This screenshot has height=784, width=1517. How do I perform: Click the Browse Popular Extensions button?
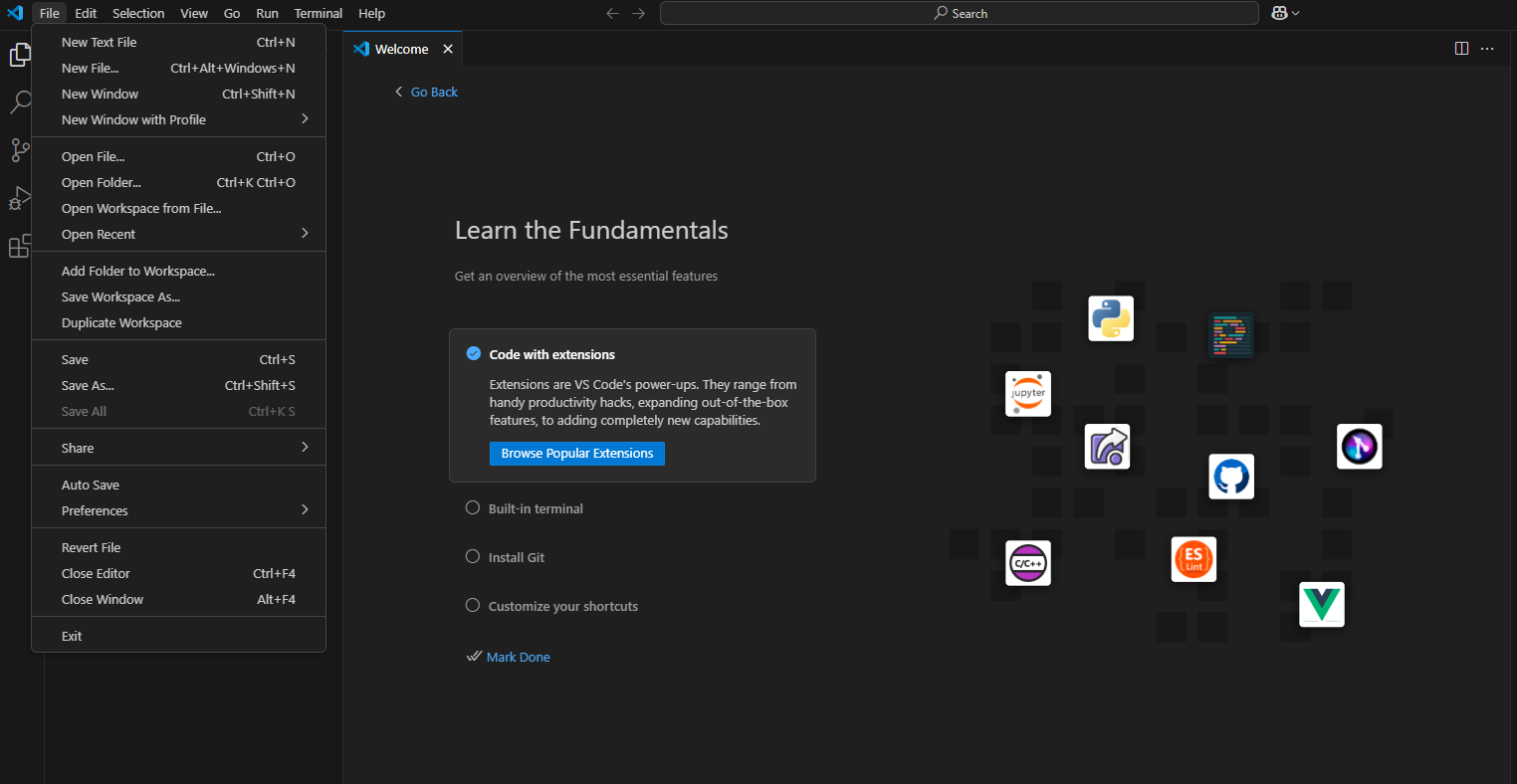pyautogui.click(x=576, y=454)
